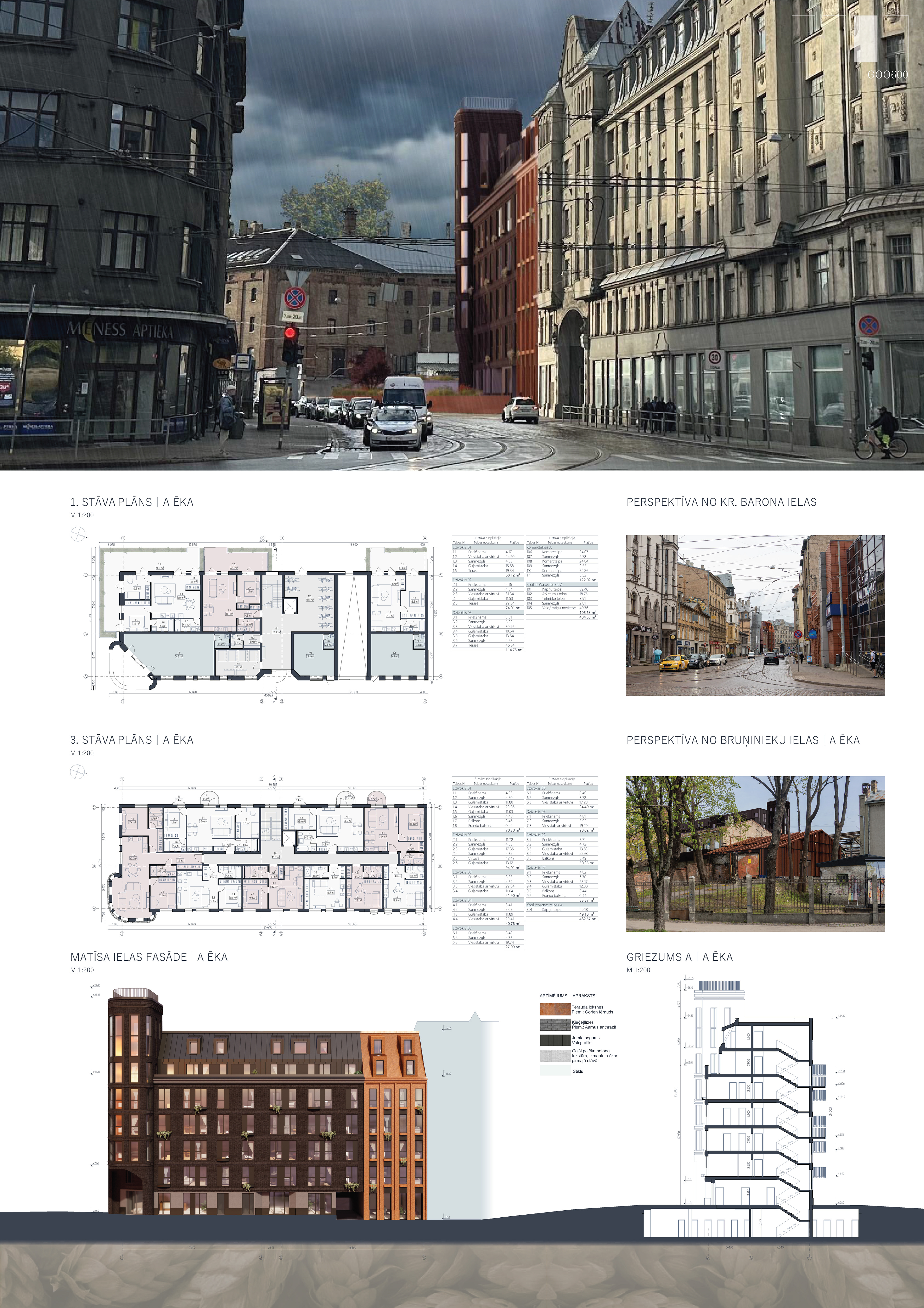Click the APZĪMĒJUMS legend header
Image resolution: width=924 pixels, height=1308 pixels.
tap(553, 996)
